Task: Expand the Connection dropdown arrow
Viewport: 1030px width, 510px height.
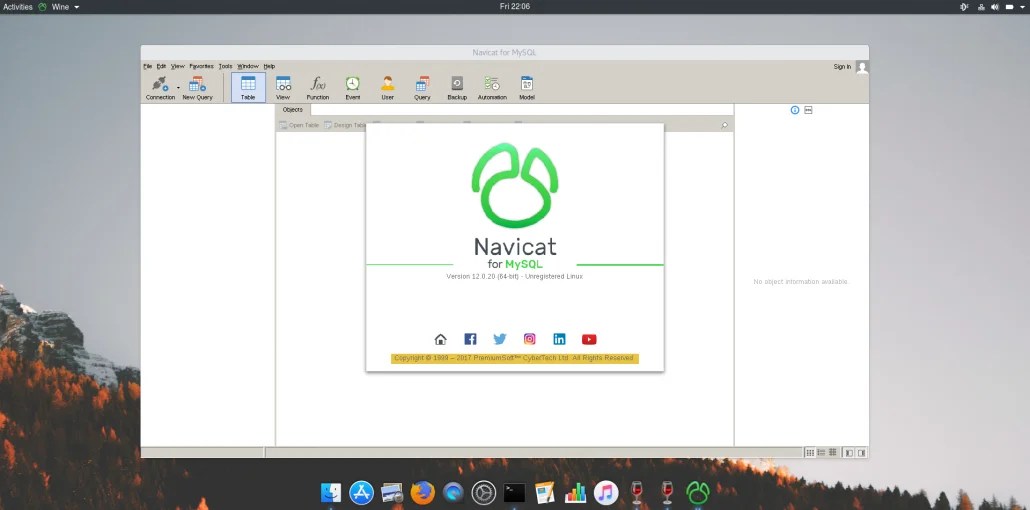Action: (x=178, y=87)
